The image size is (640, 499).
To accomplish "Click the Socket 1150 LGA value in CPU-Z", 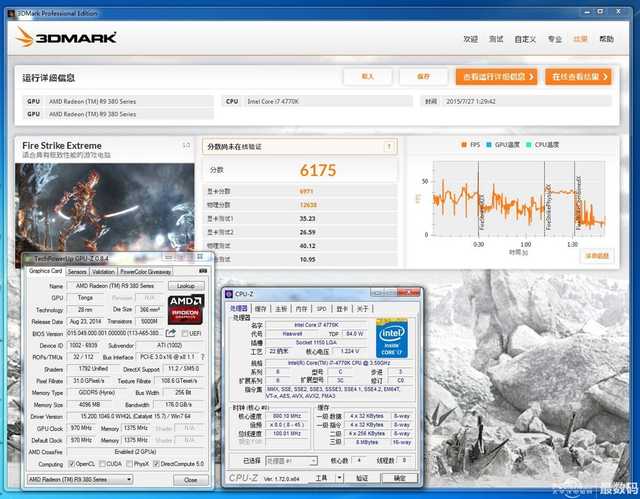I will [x=316, y=342].
